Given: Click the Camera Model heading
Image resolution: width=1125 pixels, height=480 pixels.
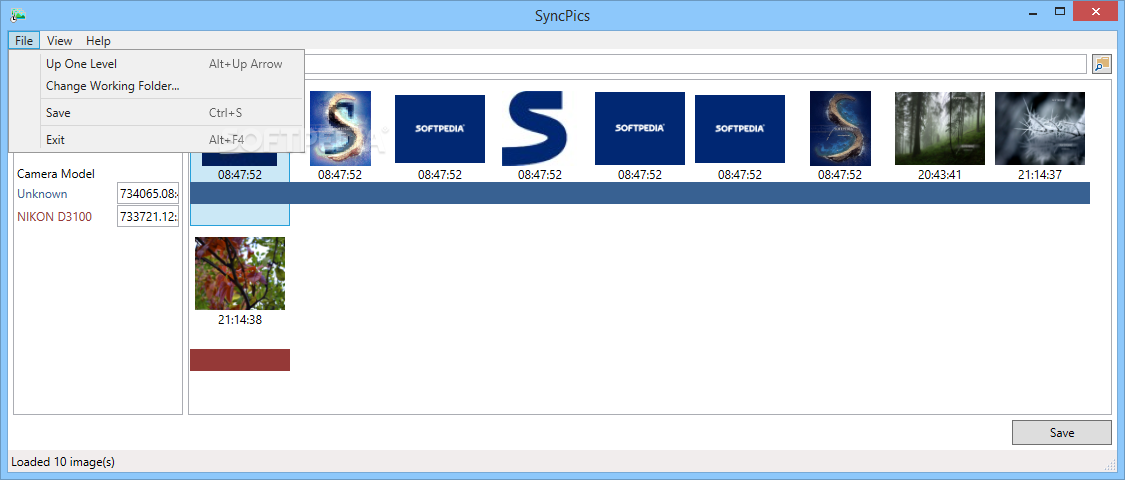Looking at the screenshot, I should (x=56, y=174).
